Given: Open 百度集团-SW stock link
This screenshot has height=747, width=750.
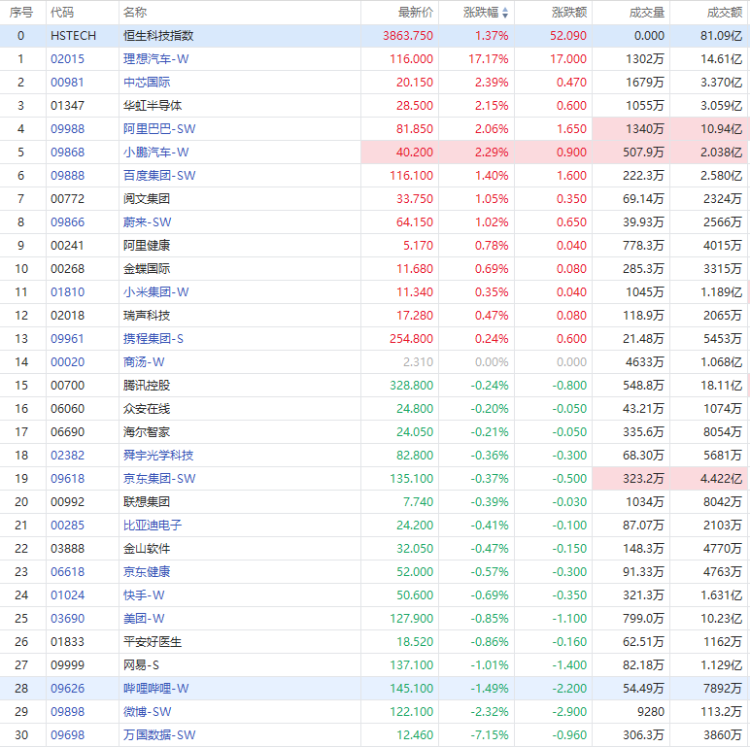Looking at the screenshot, I should [x=159, y=176].
